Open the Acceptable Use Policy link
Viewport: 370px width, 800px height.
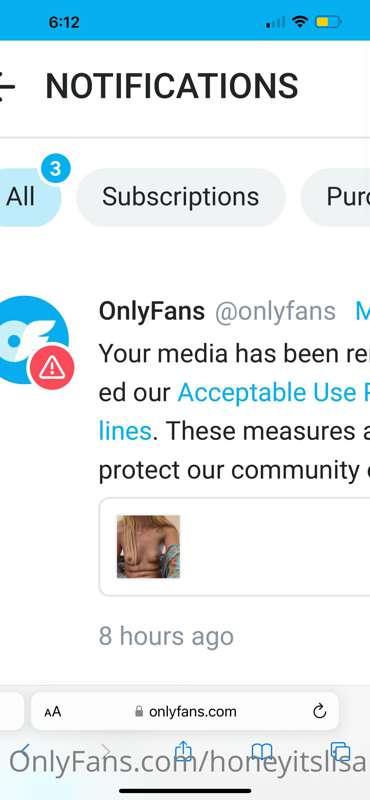pos(274,392)
